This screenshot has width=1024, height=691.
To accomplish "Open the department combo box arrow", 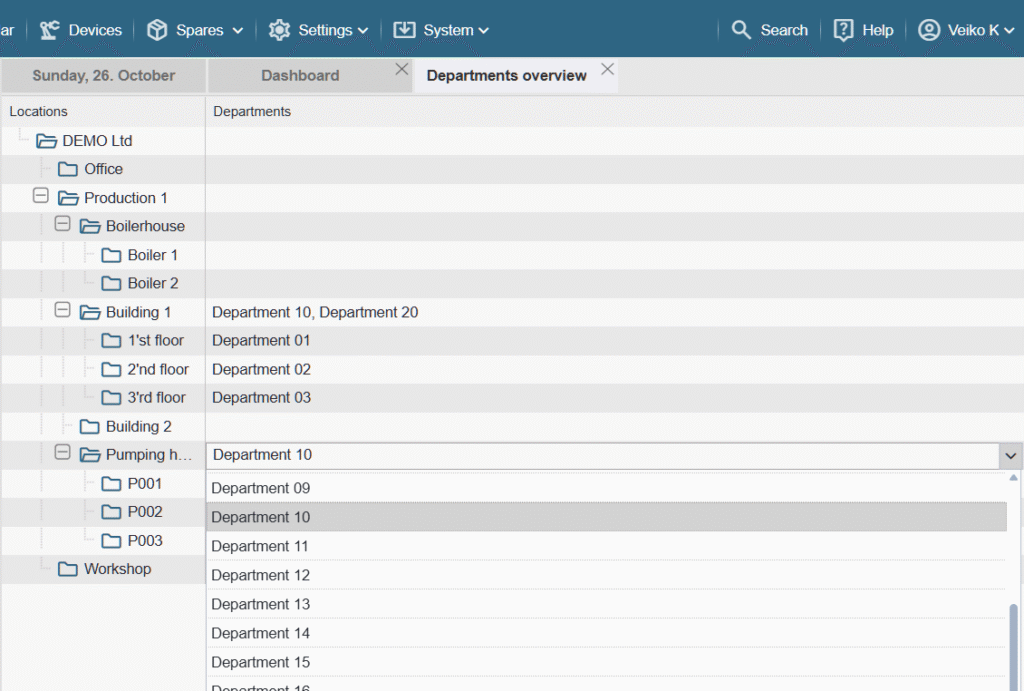I will click(1009, 456).
